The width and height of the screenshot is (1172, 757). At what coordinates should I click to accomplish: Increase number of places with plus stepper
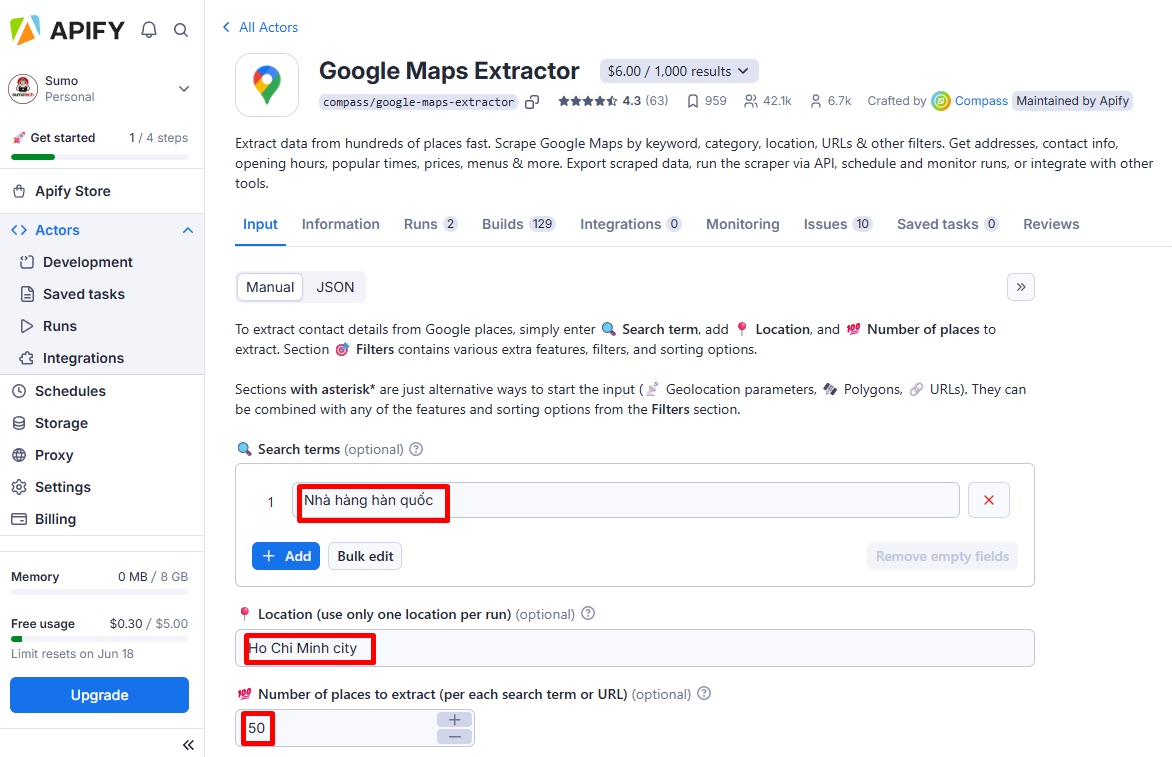click(454, 719)
